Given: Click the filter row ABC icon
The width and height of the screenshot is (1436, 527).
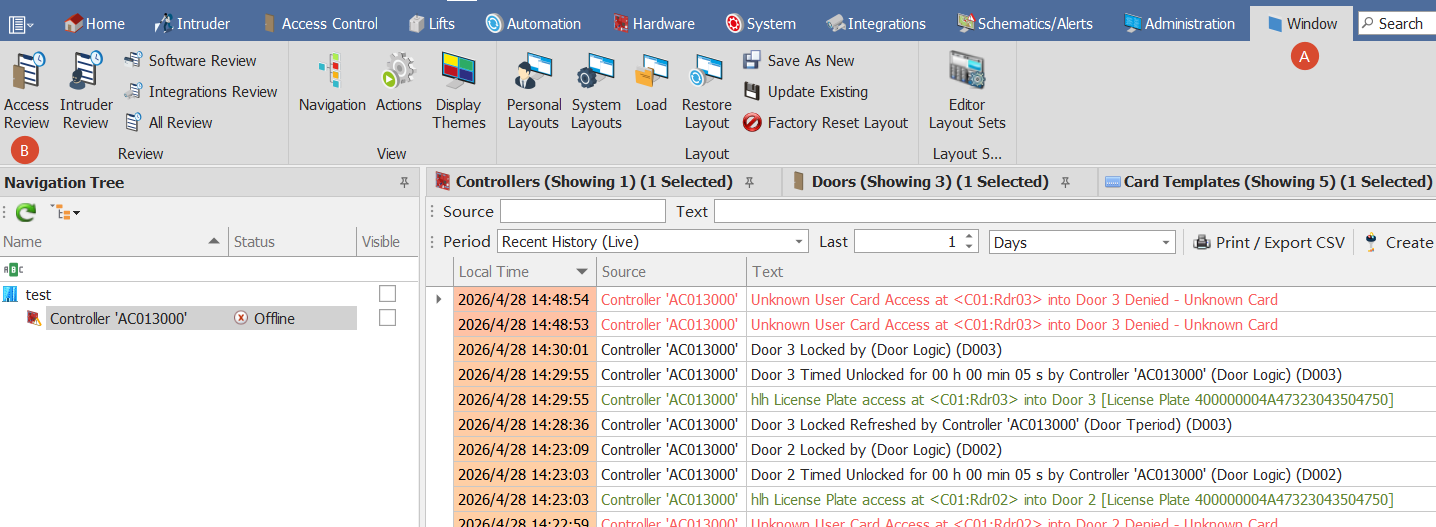Looking at the screenshot, I should tap(12, 269).
